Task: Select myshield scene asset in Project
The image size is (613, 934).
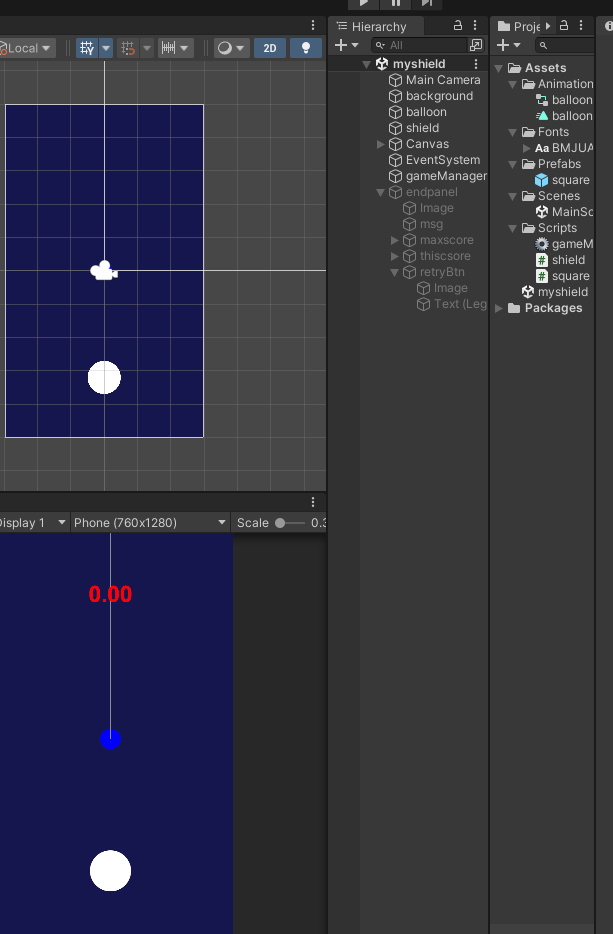Action: pos(555,292)
